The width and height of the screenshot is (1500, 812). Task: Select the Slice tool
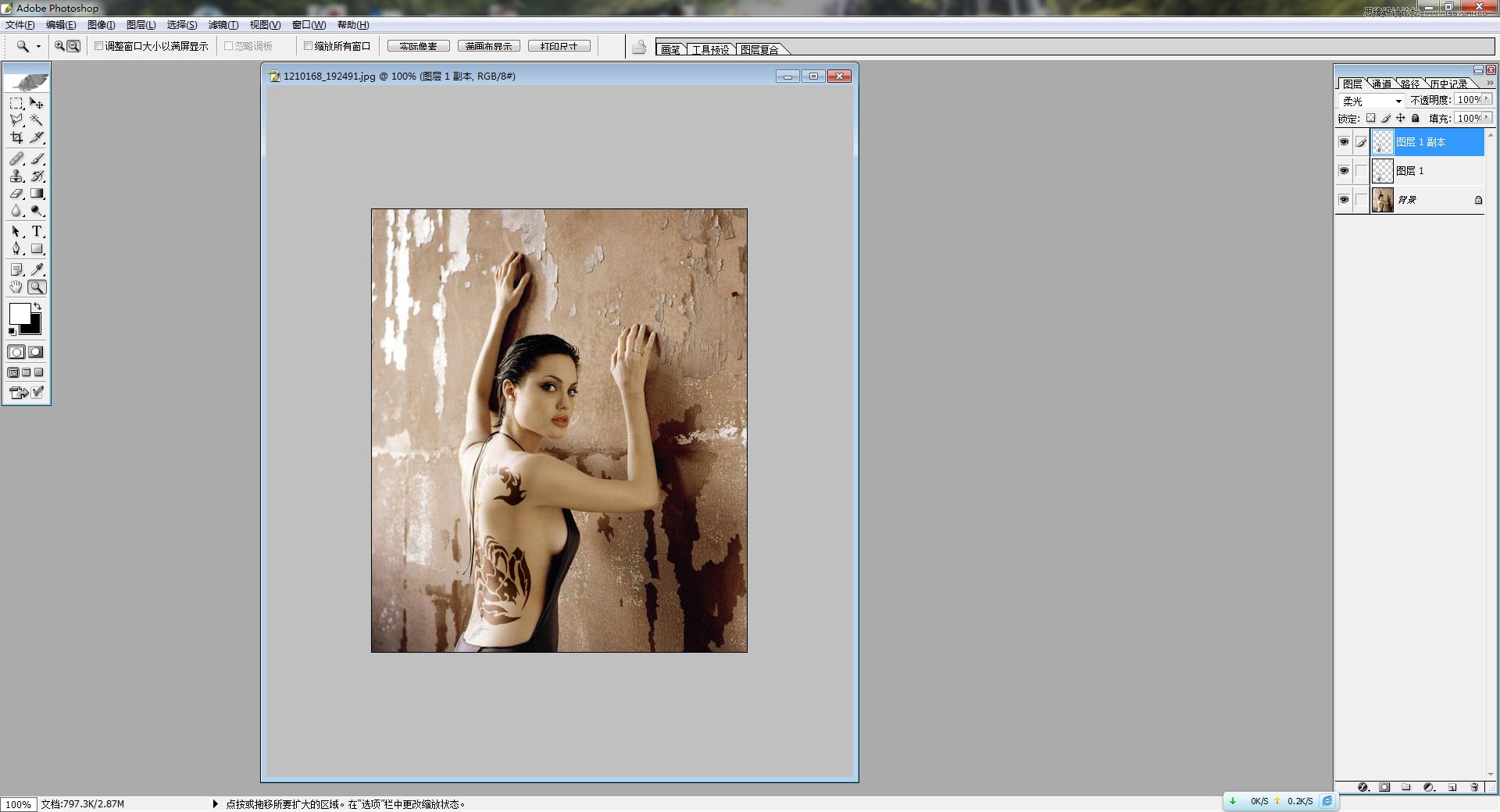(37, 137)
